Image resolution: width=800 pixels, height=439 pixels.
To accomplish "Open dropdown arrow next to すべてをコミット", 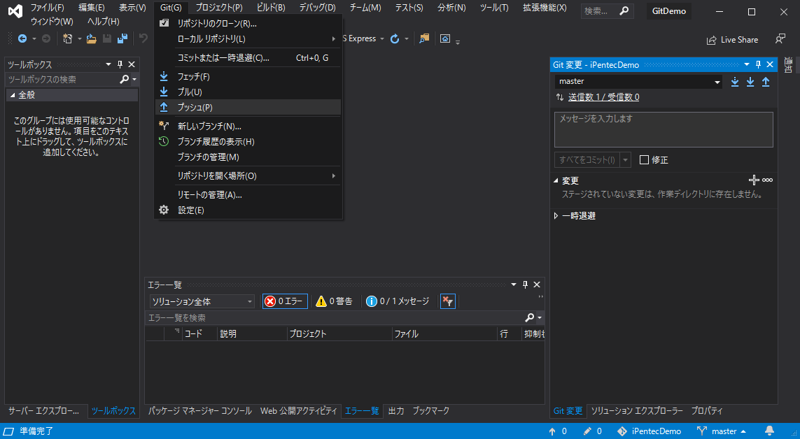I will [626, 160].
